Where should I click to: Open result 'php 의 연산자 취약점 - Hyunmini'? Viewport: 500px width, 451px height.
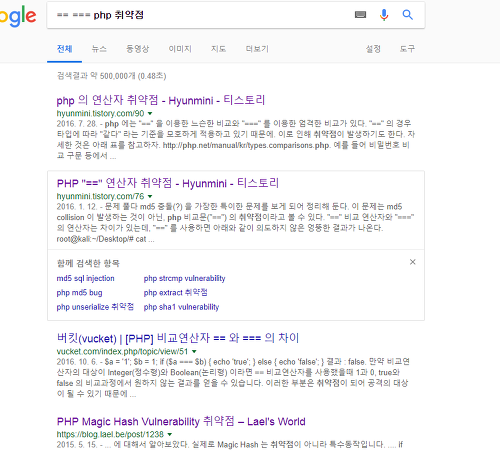(161, 100)
